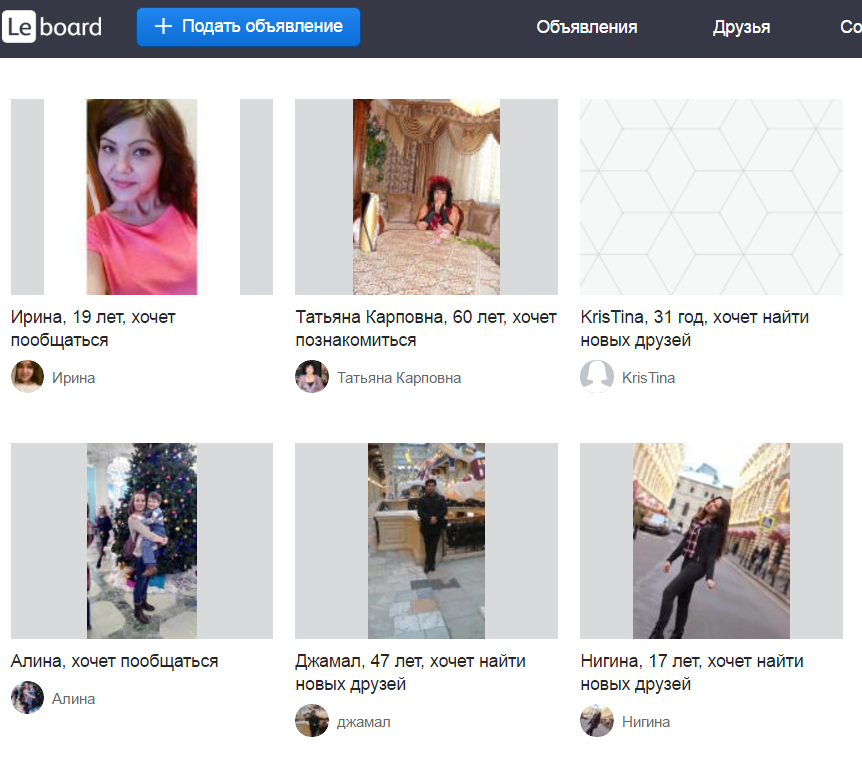Click the small avatar beside username Алина
Screen dimensions: 862x776
(27, 698)
